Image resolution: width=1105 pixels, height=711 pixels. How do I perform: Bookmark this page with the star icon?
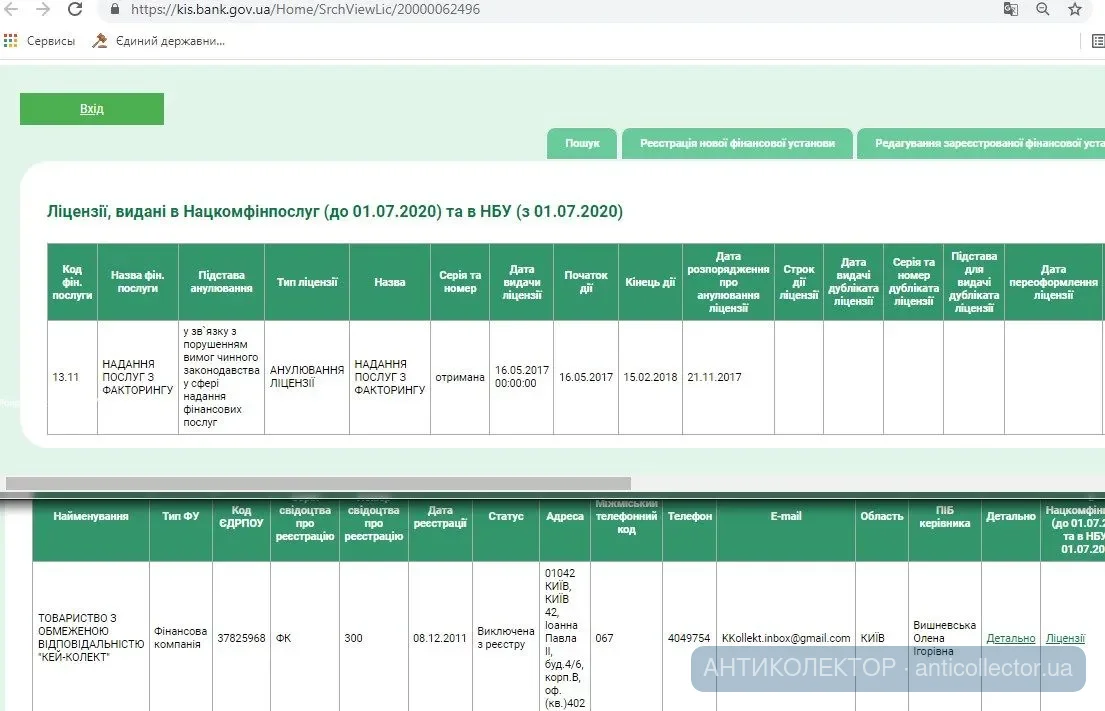(x=1075, y=9)
